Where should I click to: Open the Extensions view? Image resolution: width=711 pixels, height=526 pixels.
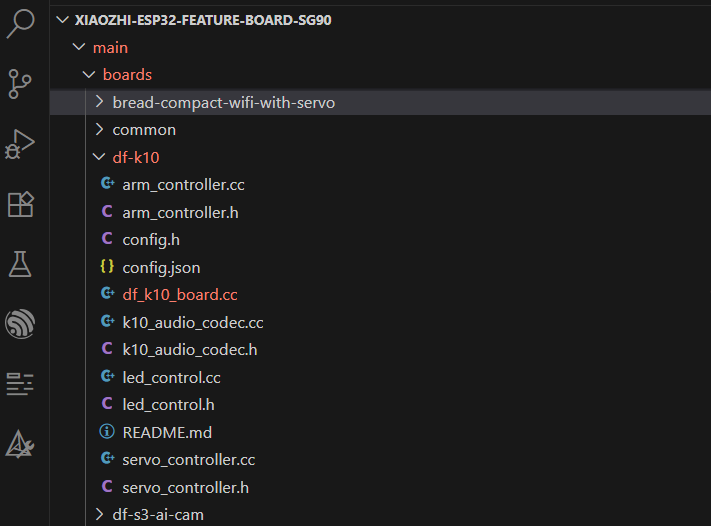coord(21,204)
